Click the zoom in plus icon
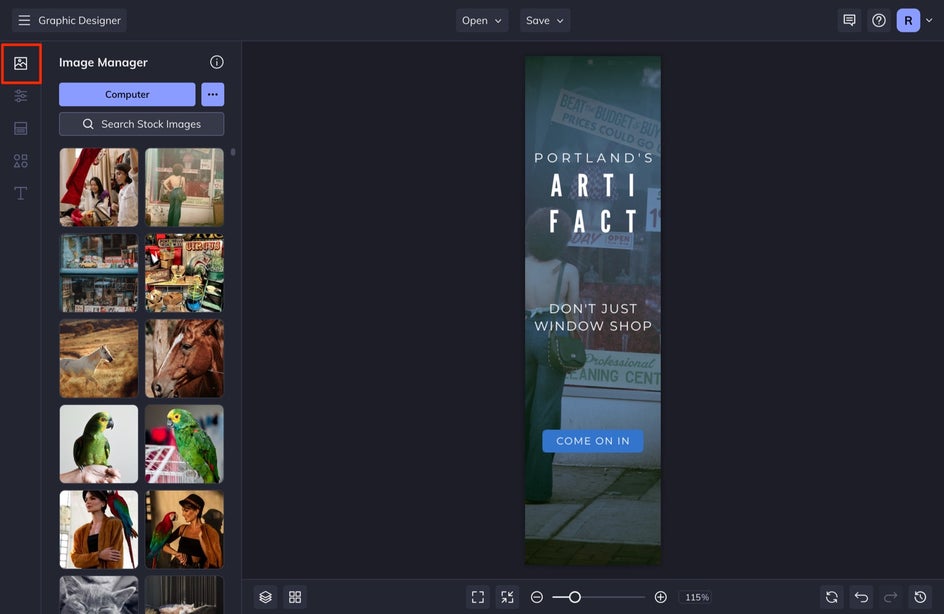Viewport: 944px width, 614px height. (660, 597)
